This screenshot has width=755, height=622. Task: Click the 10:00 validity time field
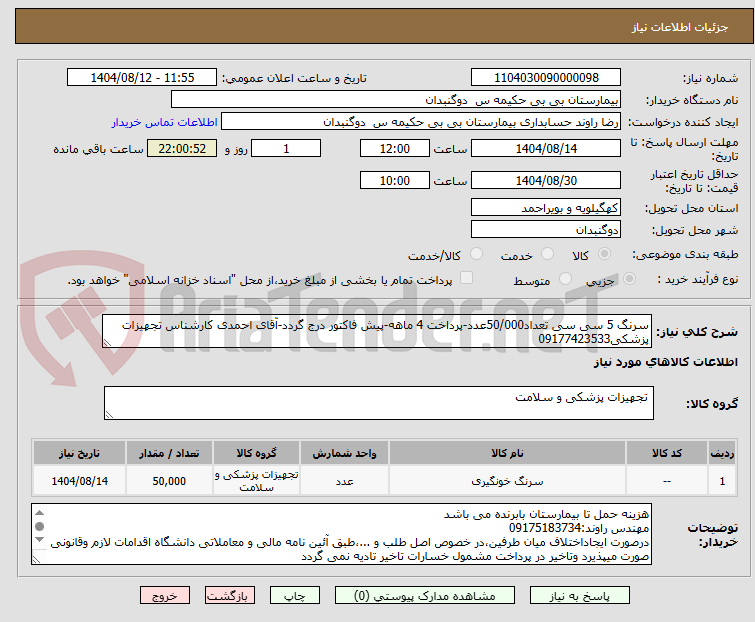[394, 181]
